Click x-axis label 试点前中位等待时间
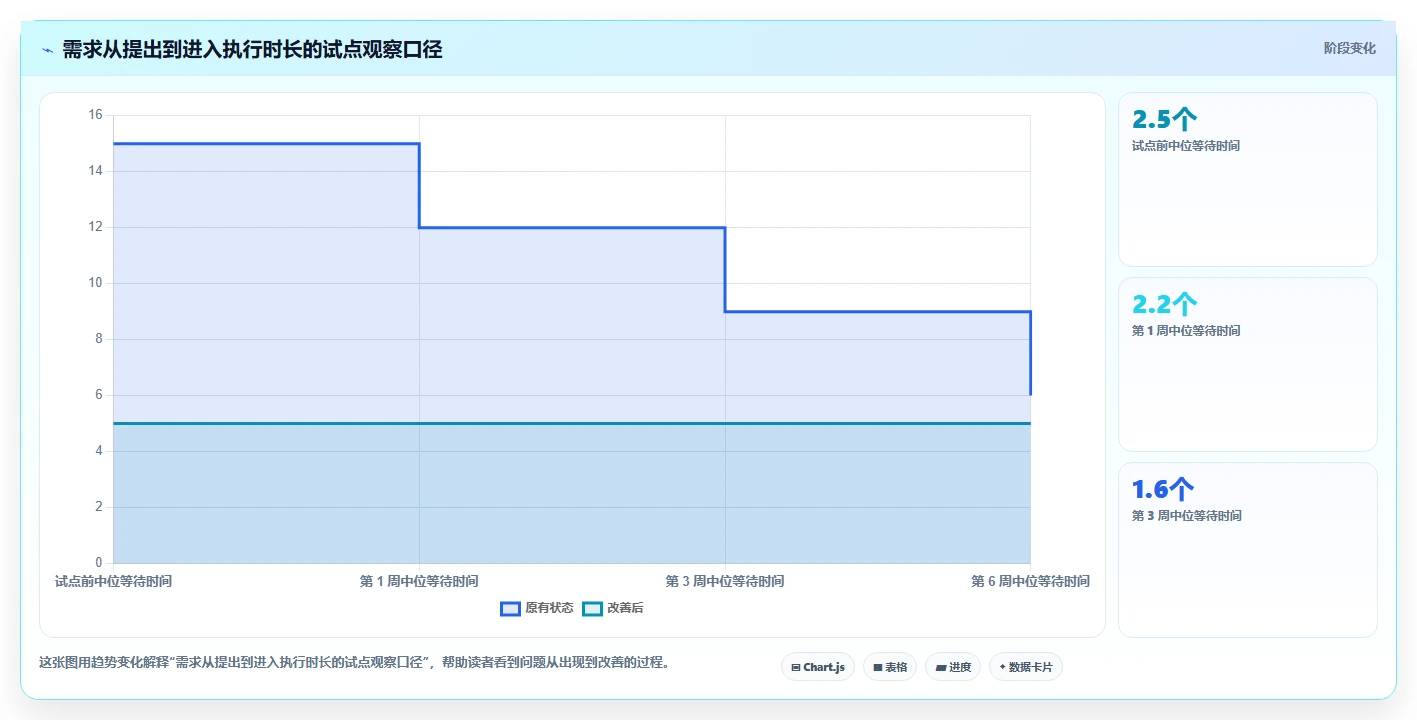Viewport: 1417px width, 720px height. (x=113, y=581)
